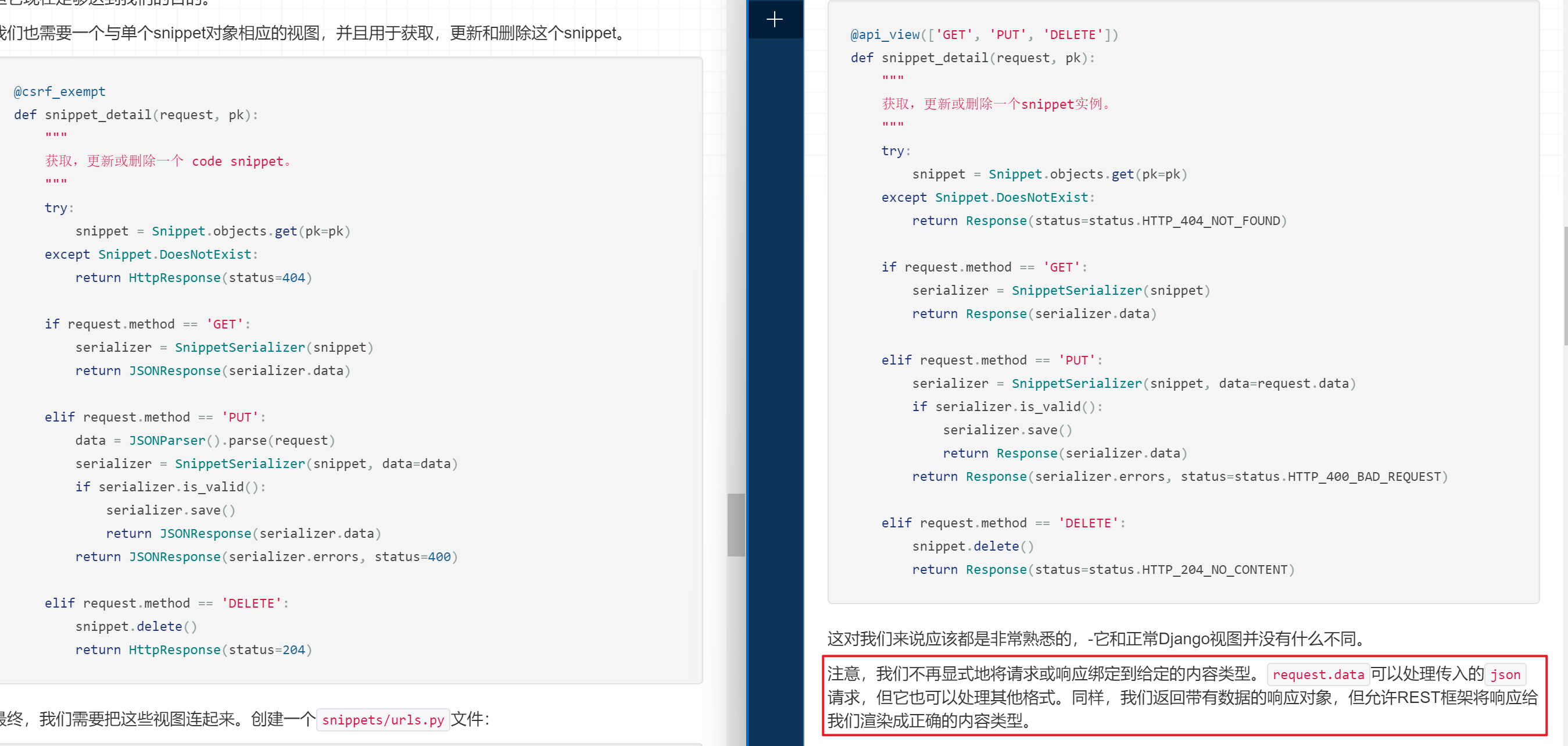Click the plus icon in dark sidebar
Image resolution: width=1568 pixels, height=746 pixels.
(774, 20)
